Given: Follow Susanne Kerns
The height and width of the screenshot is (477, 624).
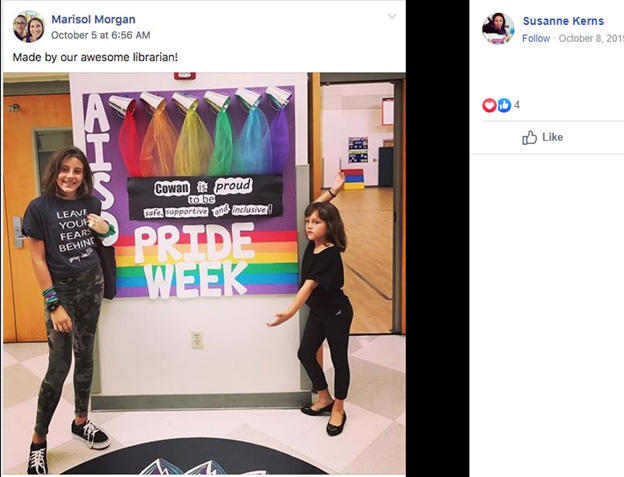Looking at the screenshot, I should tap(536, 38).
